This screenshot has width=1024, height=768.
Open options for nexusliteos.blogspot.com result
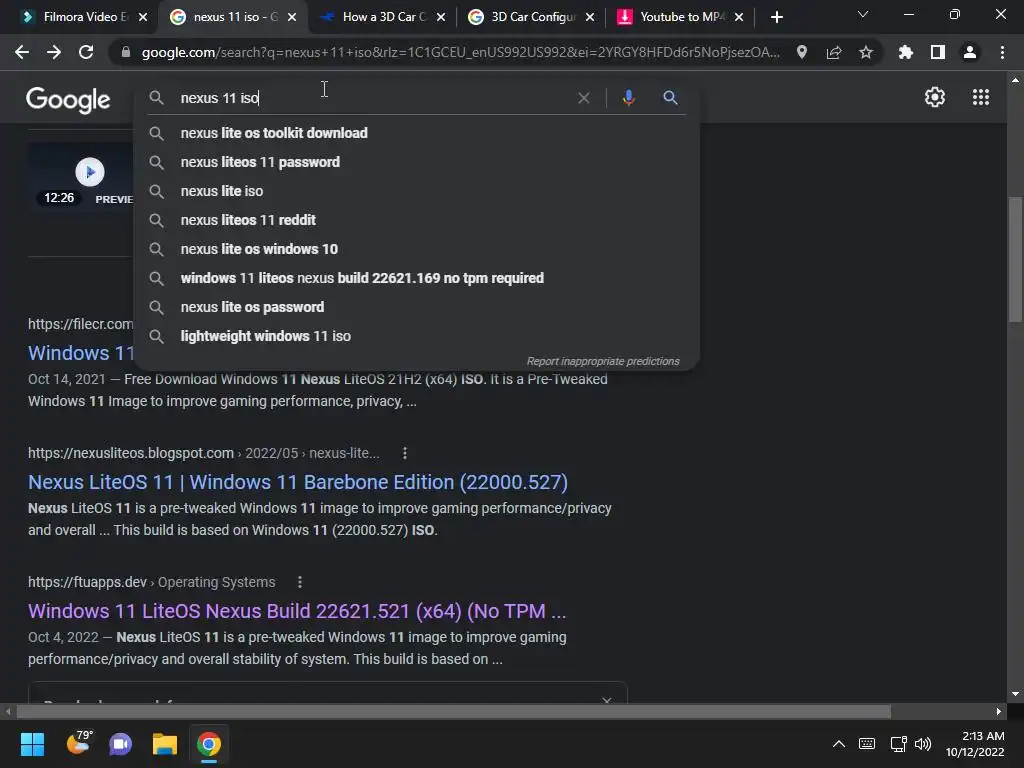point(405,453)
